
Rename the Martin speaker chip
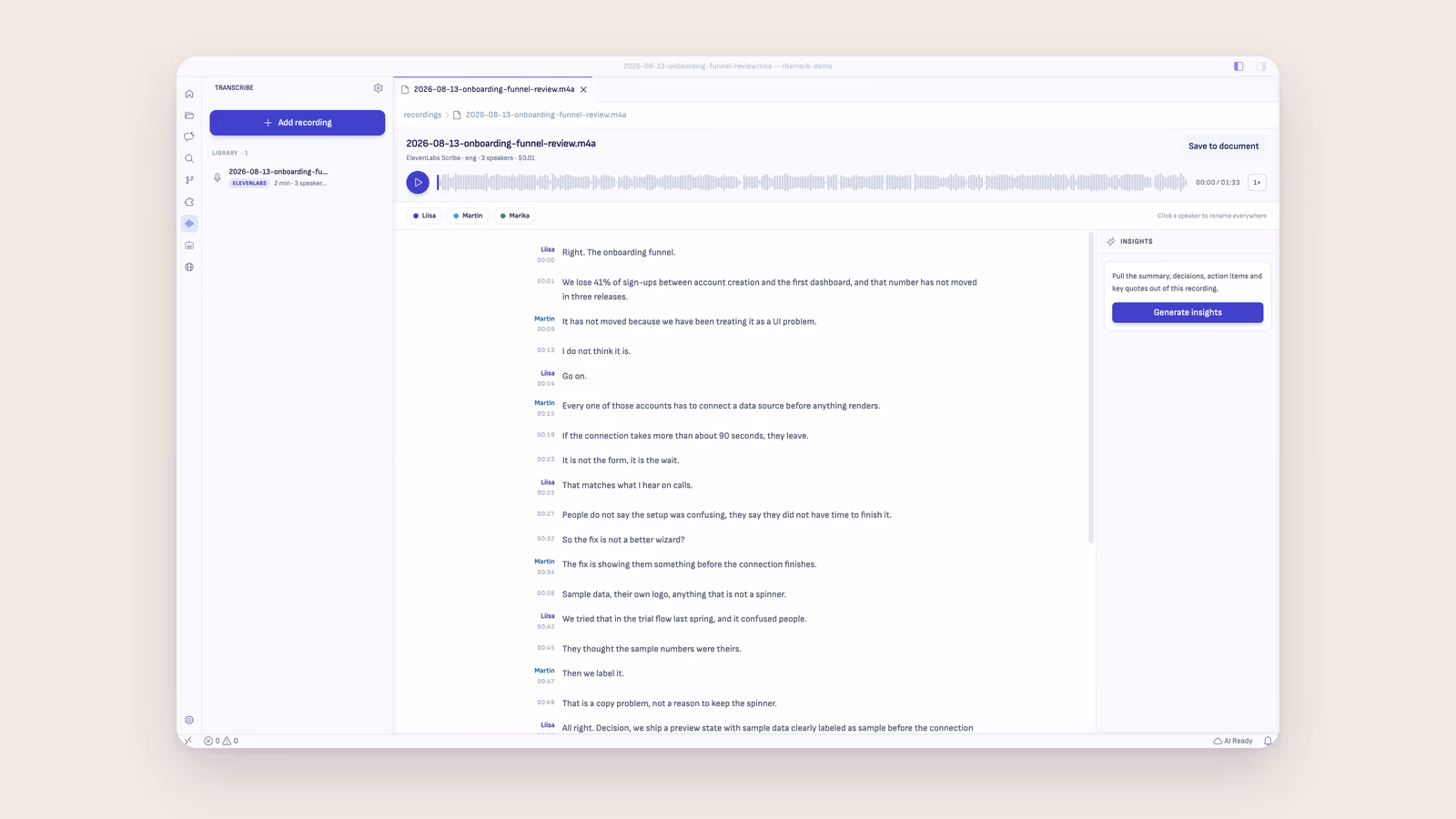pos(468,216)
